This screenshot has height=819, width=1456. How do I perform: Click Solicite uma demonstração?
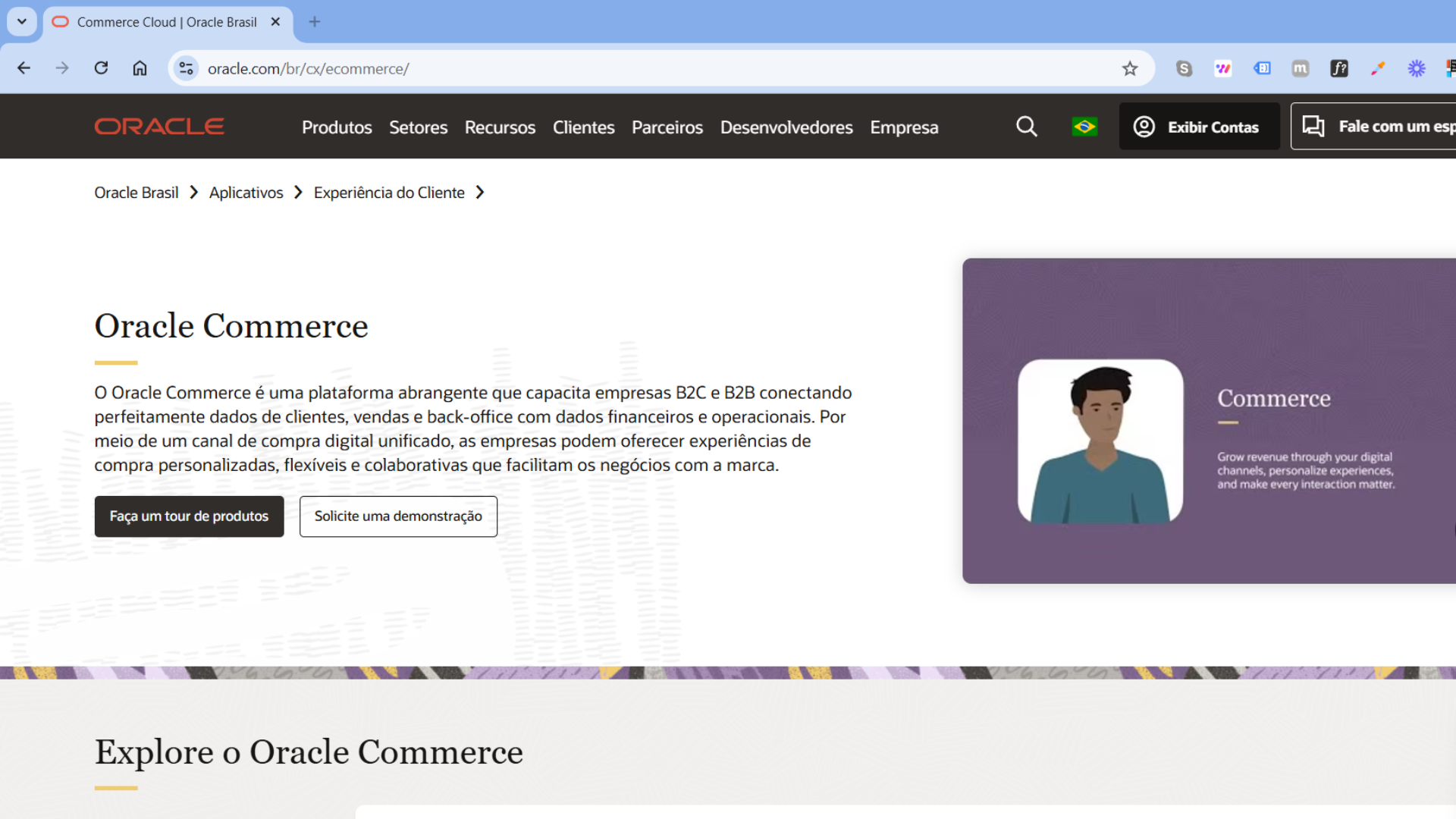(x=398, y=516)
